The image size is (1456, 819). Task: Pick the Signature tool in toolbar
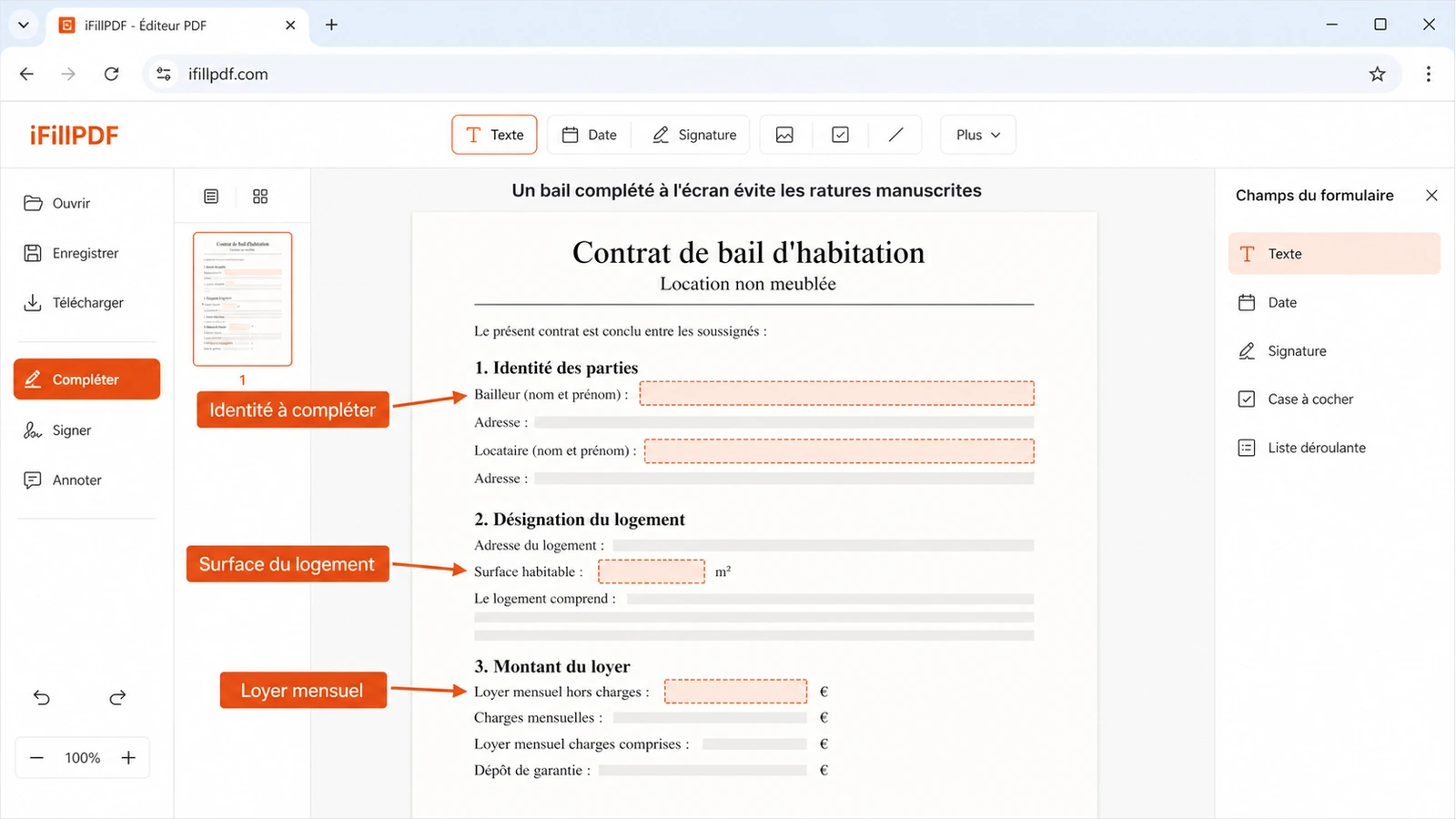[x=694, y=135]
